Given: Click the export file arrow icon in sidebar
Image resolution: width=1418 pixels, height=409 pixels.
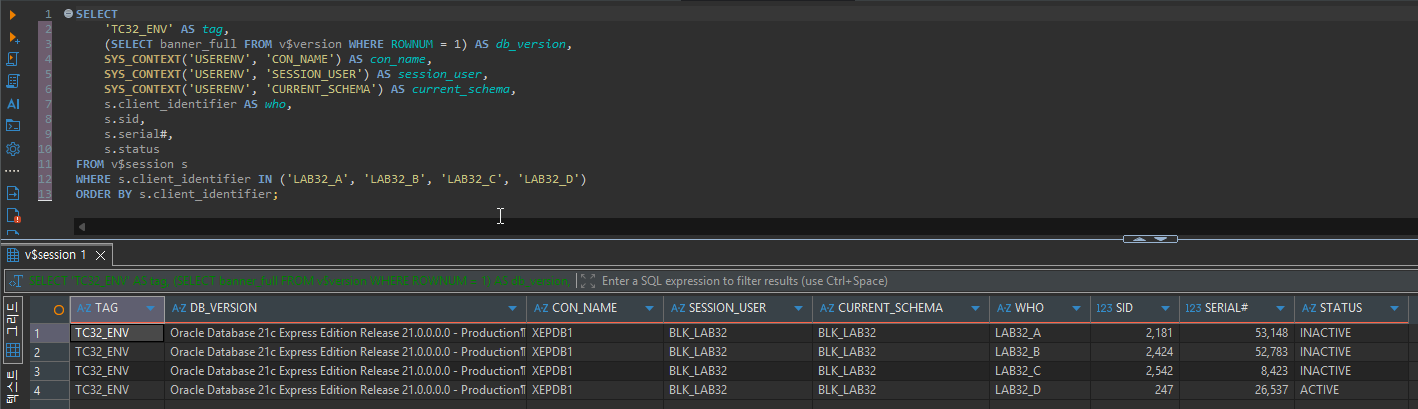Looking at the screenshot, I should coord(13,192).
